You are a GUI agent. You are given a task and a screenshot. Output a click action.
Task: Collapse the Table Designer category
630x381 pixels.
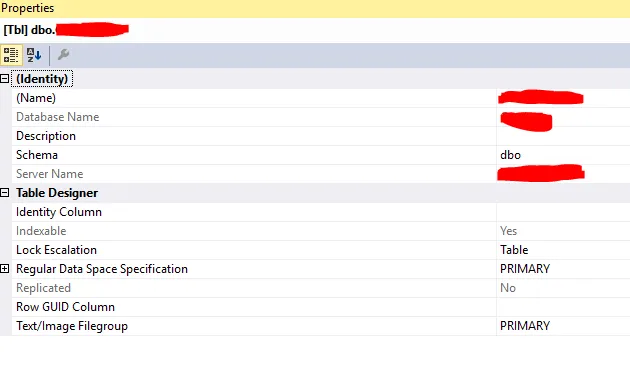click(x=4, y=193)
